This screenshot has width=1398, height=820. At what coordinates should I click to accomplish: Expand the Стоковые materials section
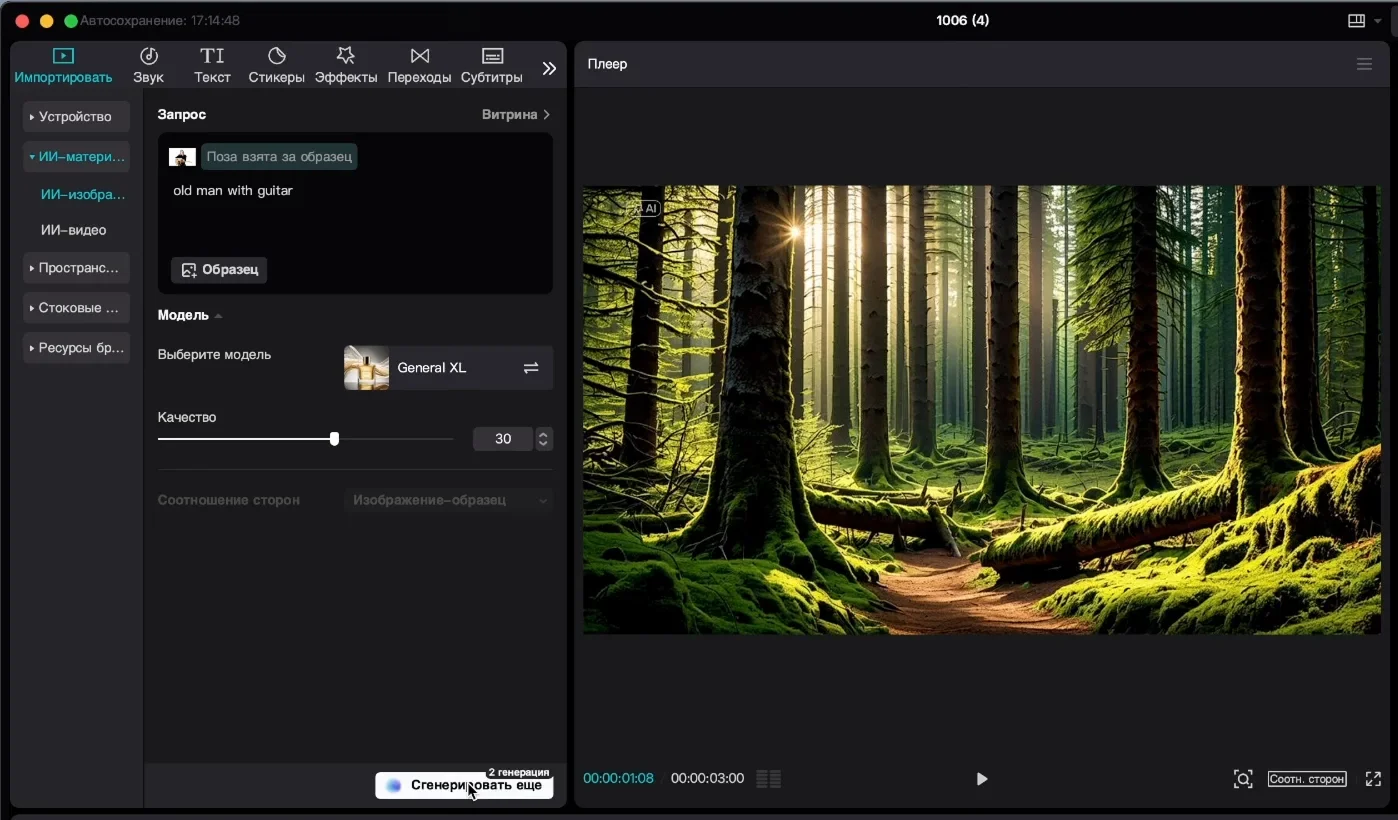[76, 308]
